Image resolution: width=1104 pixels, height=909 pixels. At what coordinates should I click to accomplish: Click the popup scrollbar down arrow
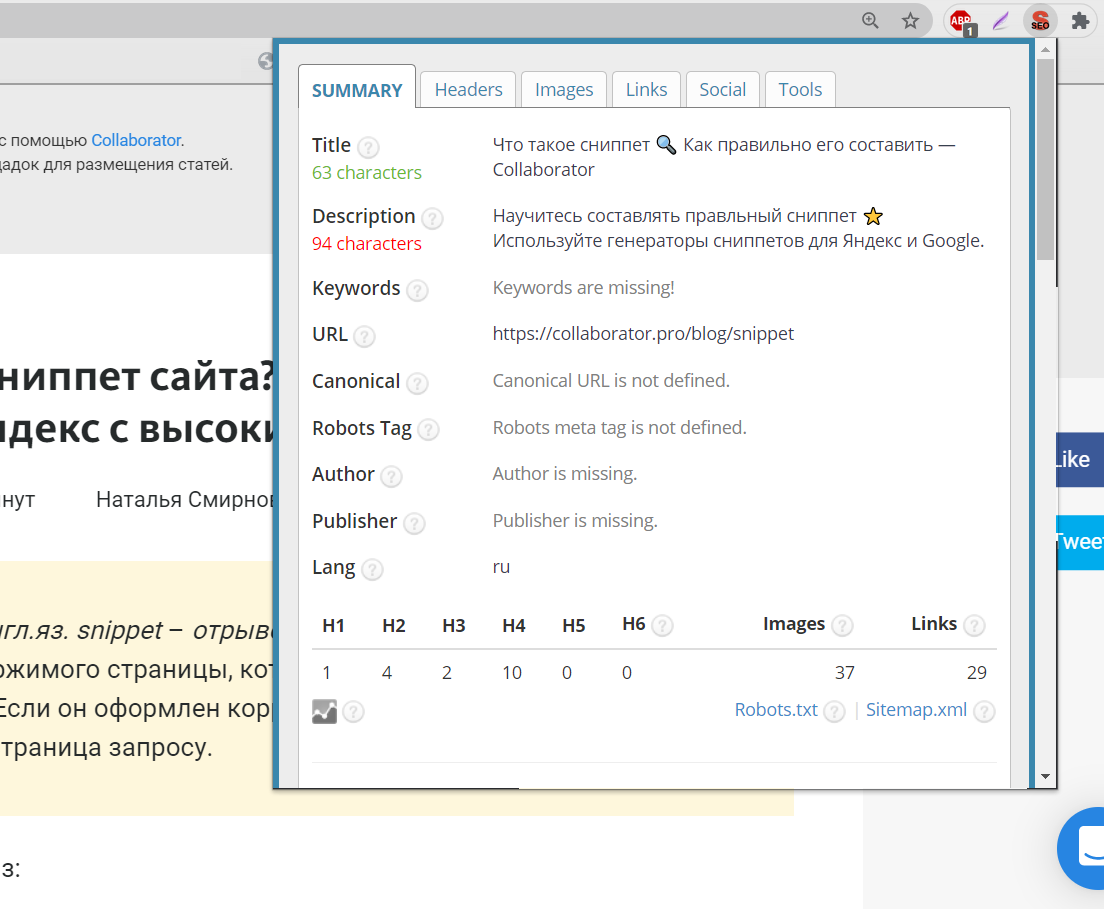tap(1045, 776)
